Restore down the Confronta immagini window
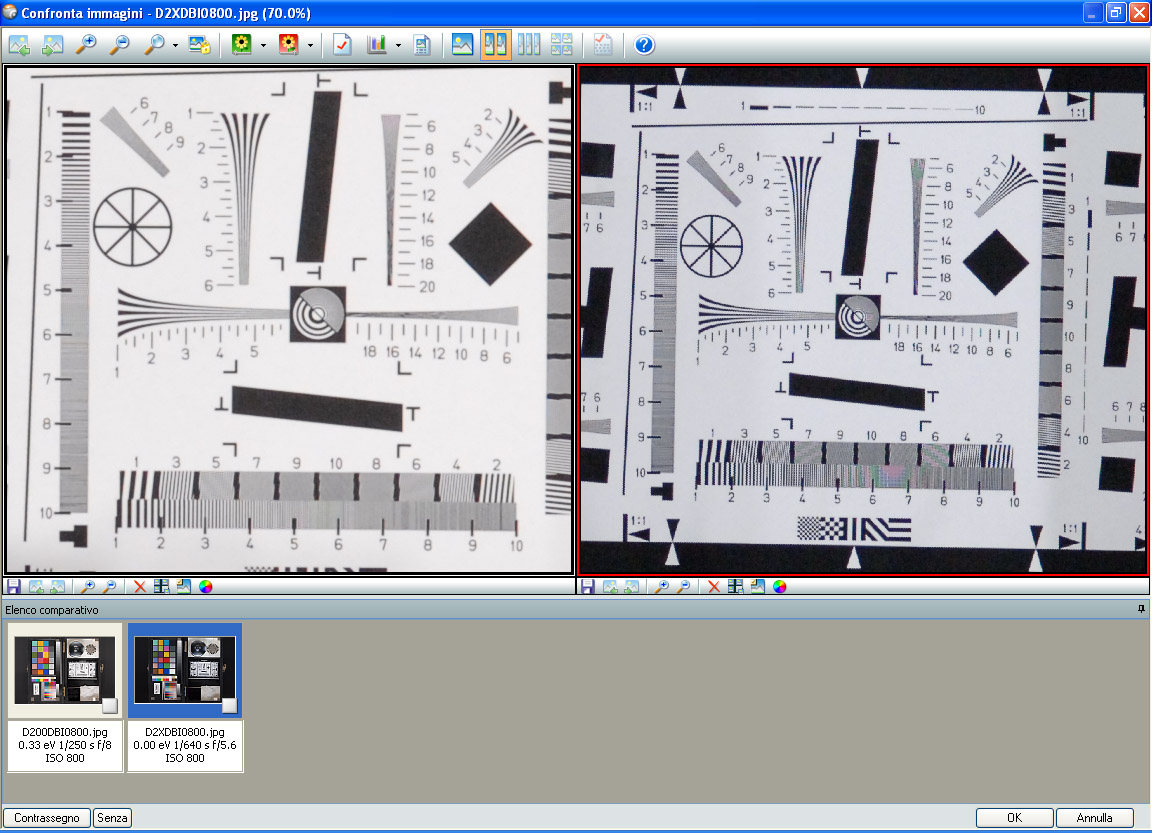1152x833 pixels. 1116,12
